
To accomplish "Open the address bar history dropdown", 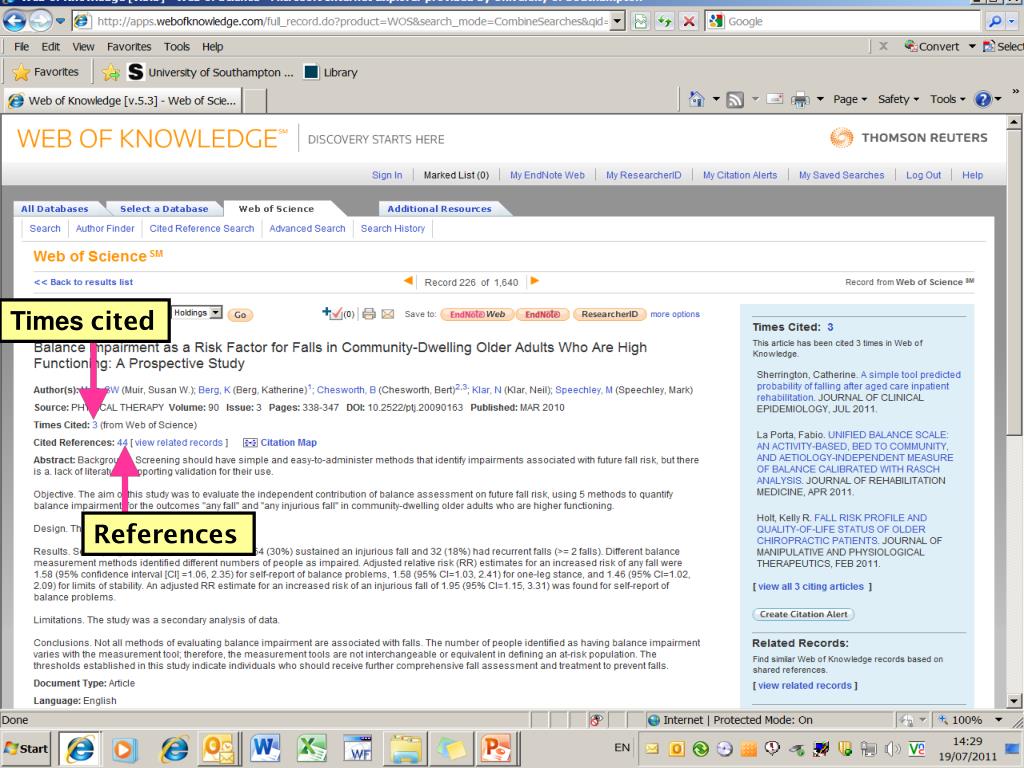I will 618,21.
